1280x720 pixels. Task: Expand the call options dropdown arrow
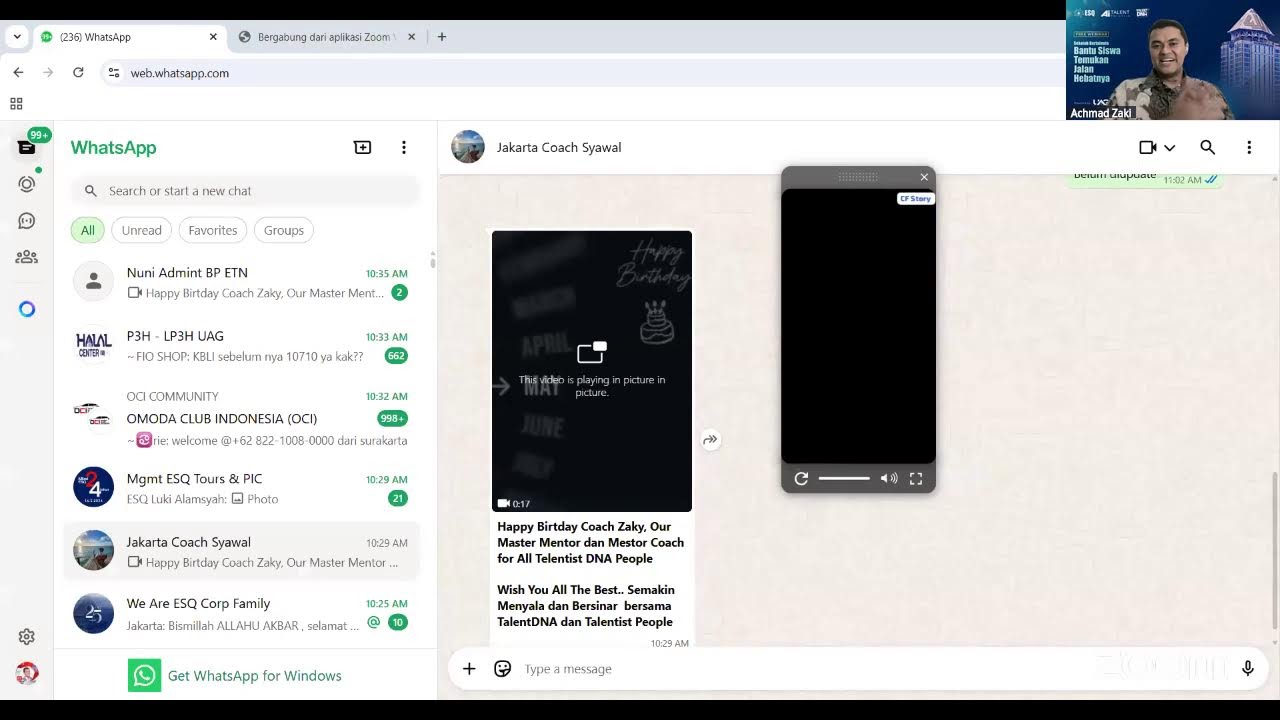tap(1169, 148)
